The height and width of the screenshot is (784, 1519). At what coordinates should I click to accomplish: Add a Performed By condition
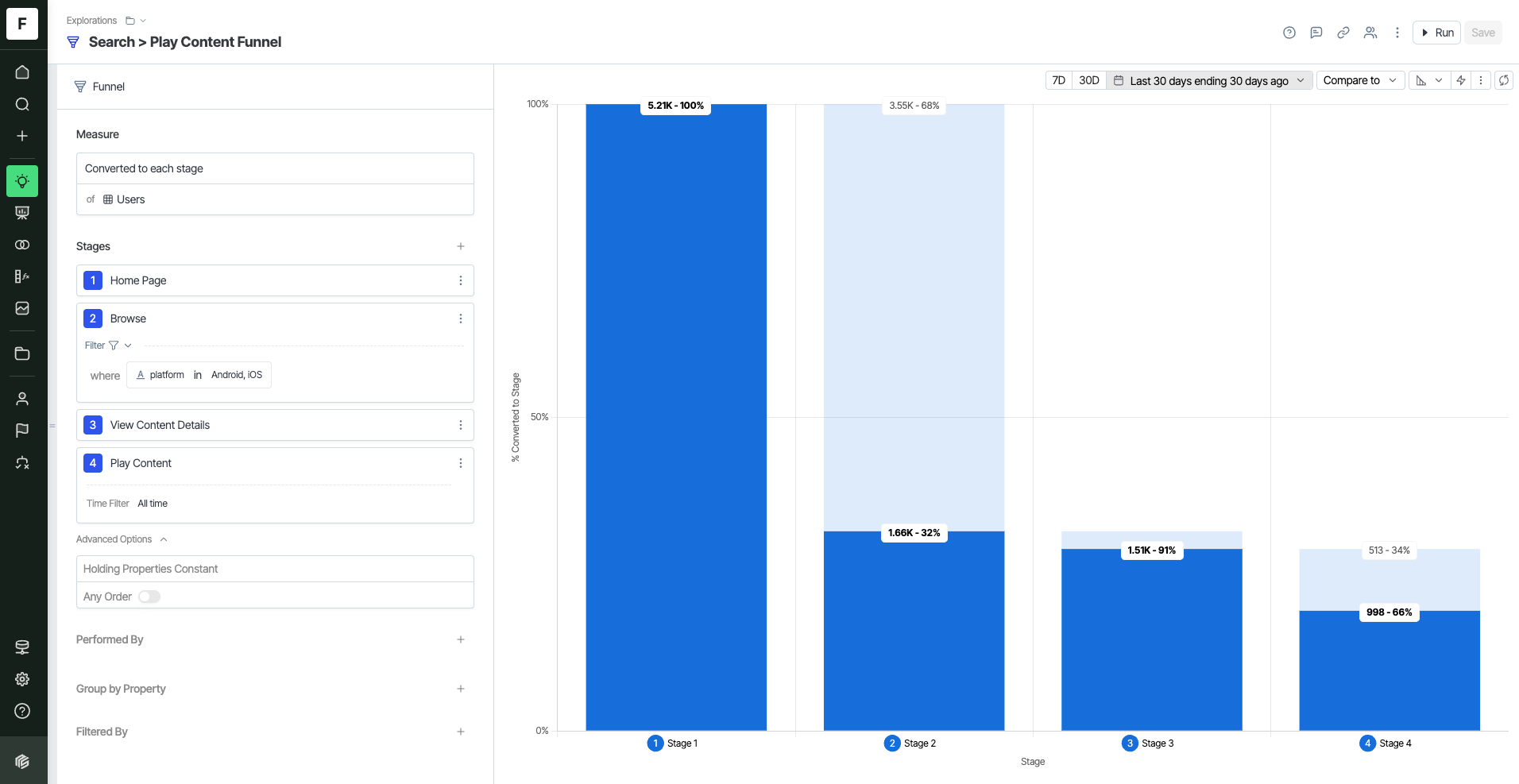click(461, 639)
